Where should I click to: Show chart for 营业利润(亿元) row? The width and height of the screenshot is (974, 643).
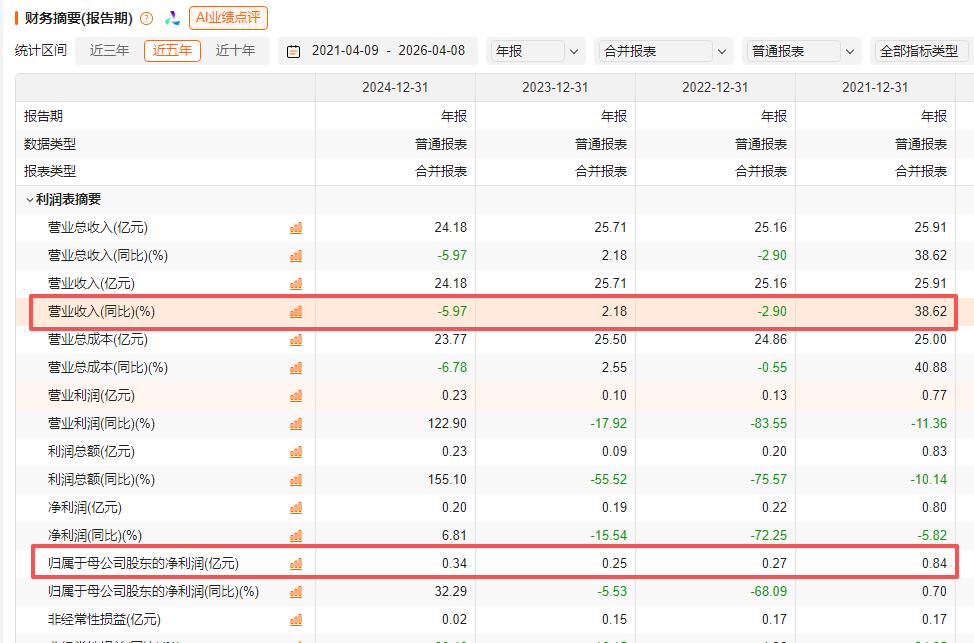click(295, 396)
